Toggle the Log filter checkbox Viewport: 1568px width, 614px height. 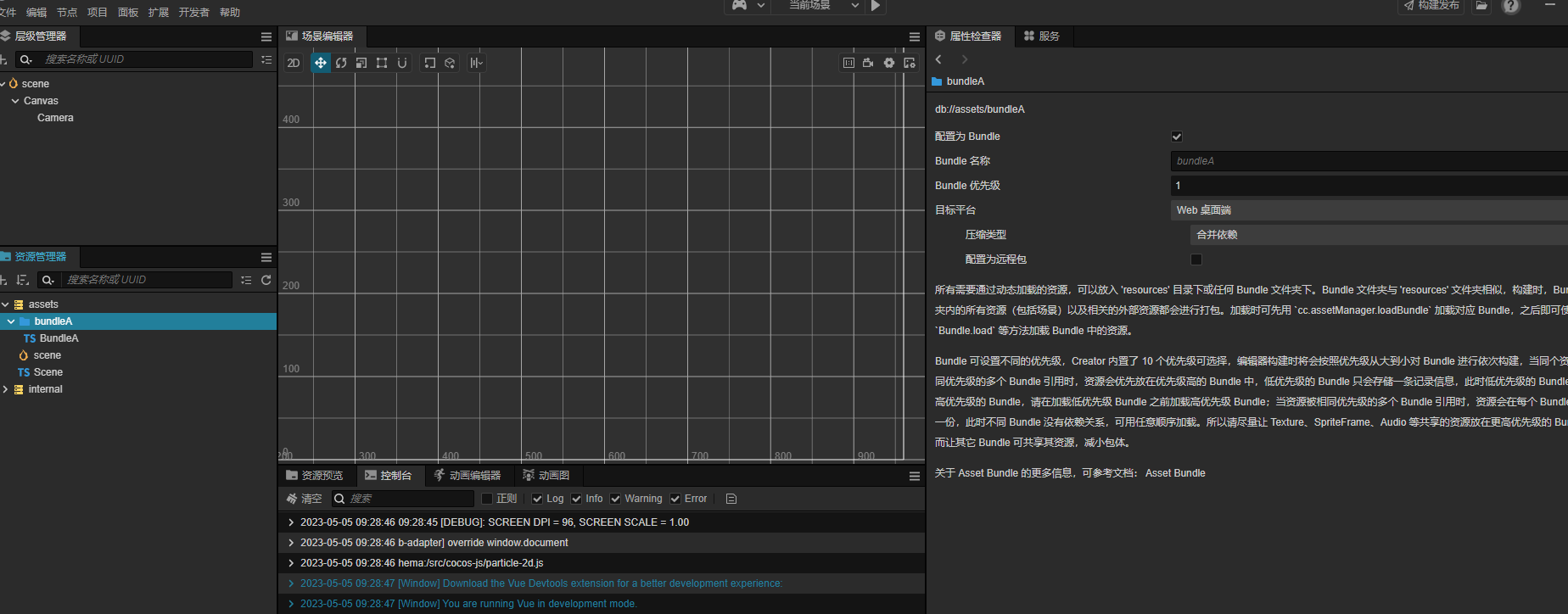click(537, 499)
